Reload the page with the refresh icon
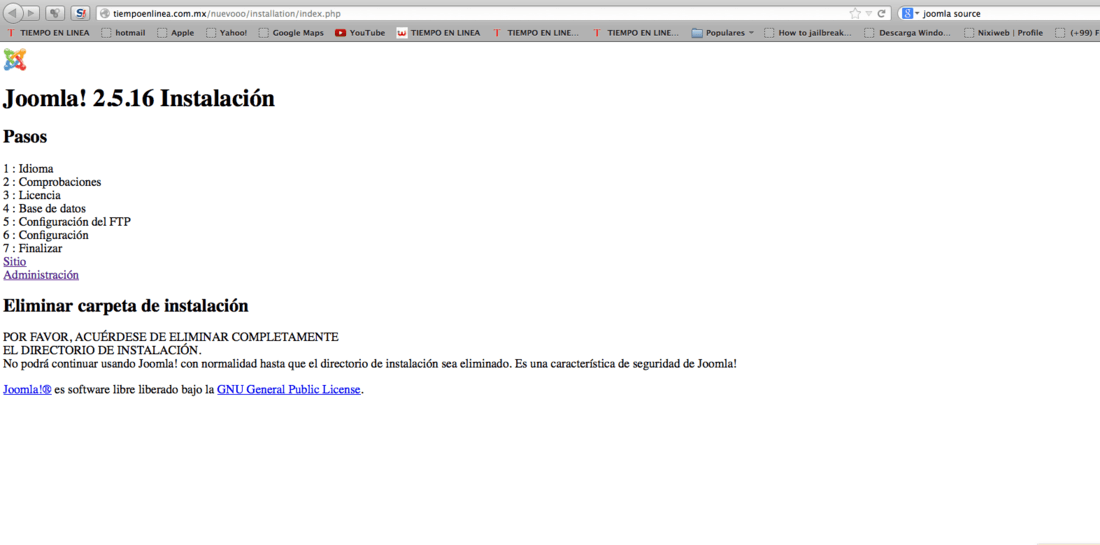The image size is (1100, 545). coord(881,13)
